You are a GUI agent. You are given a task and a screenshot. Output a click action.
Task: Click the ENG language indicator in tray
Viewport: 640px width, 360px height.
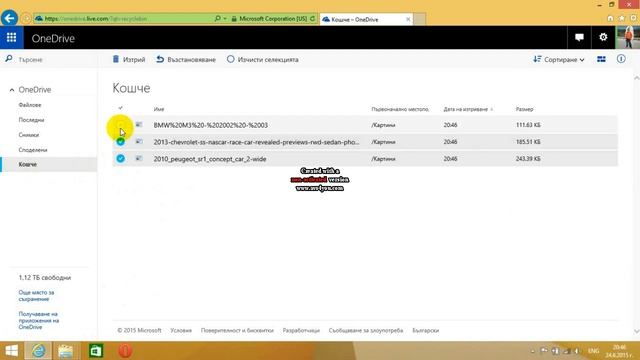click(x=593, y=351)
